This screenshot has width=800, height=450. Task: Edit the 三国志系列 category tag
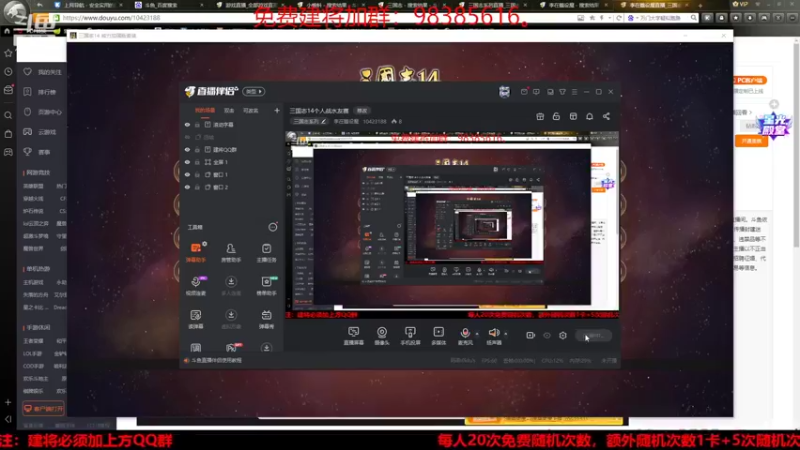tap(309, 121)
